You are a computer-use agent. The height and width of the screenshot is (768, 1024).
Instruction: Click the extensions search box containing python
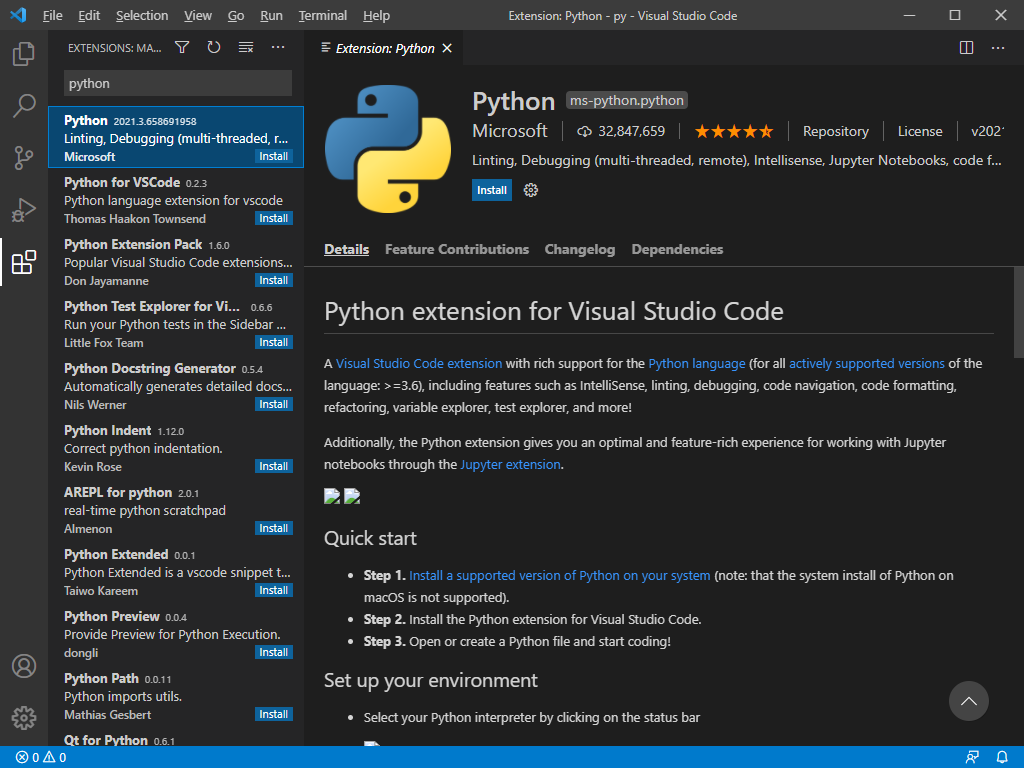[x=178, y=84]
